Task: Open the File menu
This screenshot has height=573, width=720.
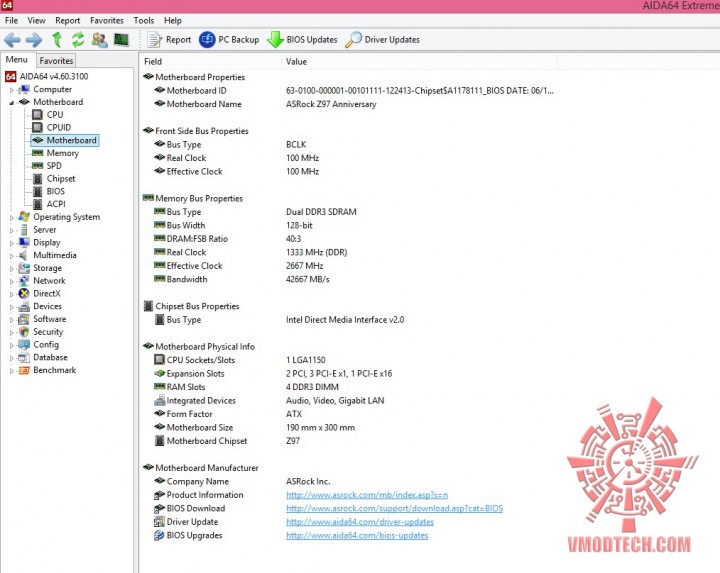Action: tap(11, 21)
